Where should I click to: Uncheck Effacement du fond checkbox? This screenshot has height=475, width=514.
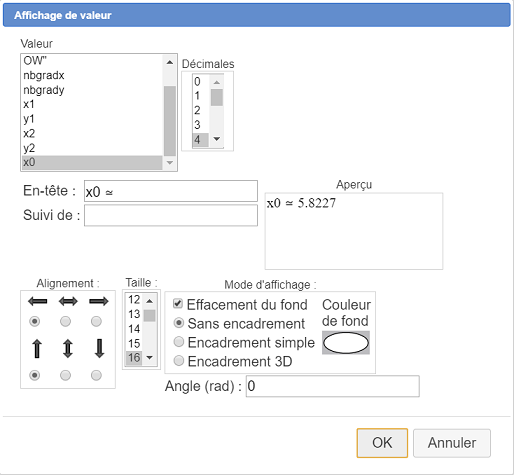[x=178, y=304]
